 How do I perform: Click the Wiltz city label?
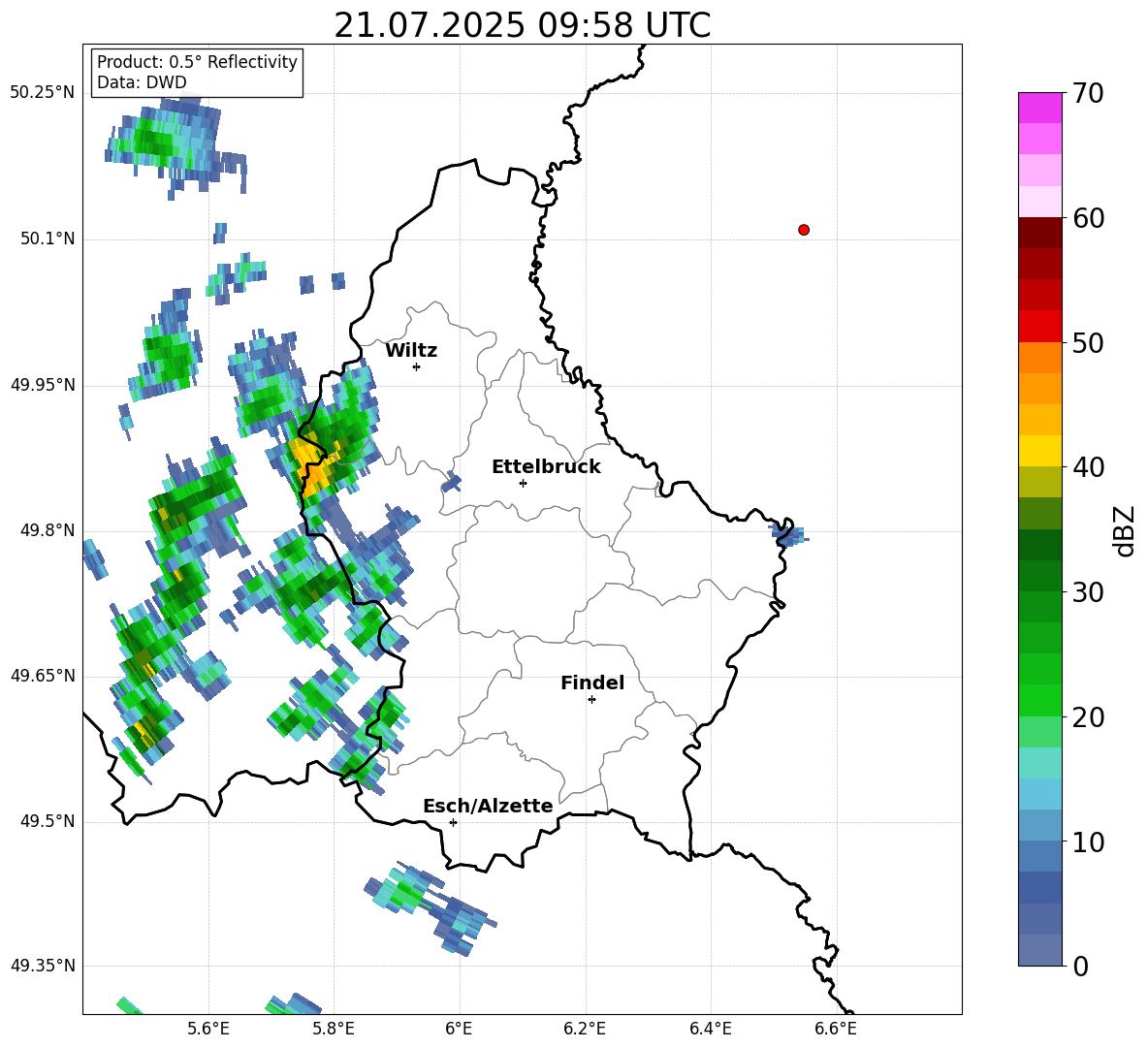click(411, 351)
